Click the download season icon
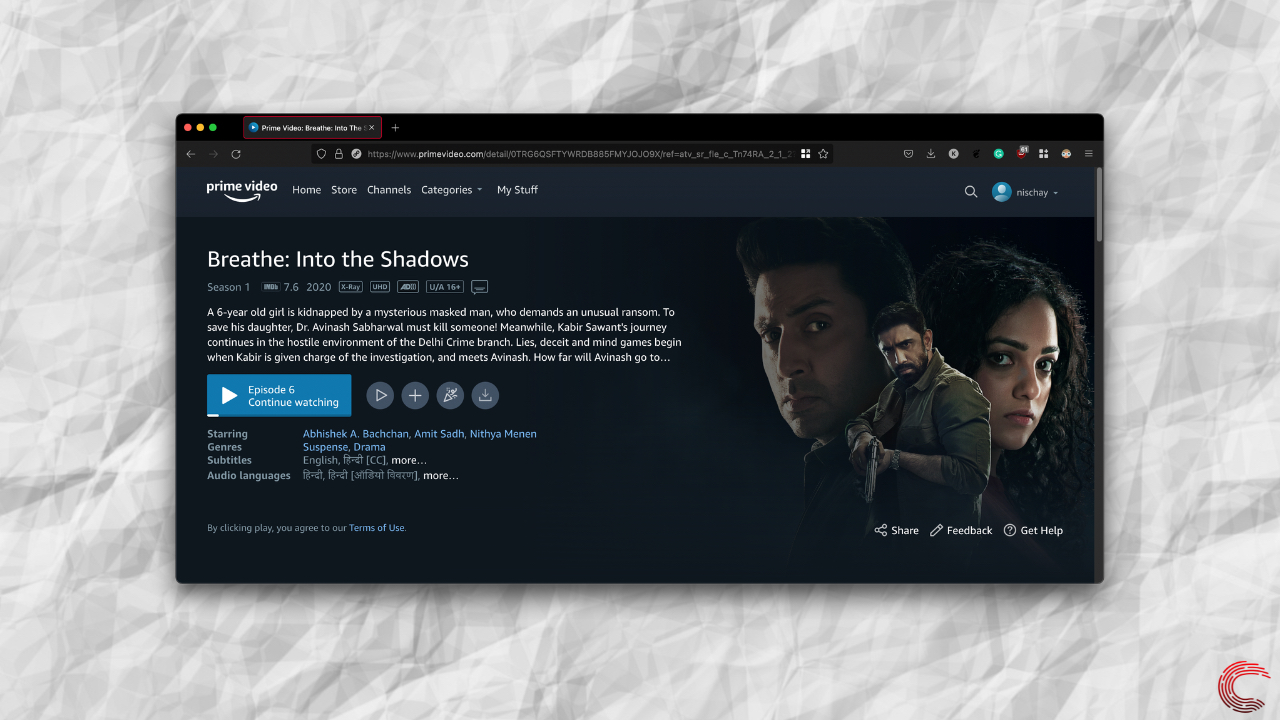1280x720 pixels. click(x=485, y=395)
